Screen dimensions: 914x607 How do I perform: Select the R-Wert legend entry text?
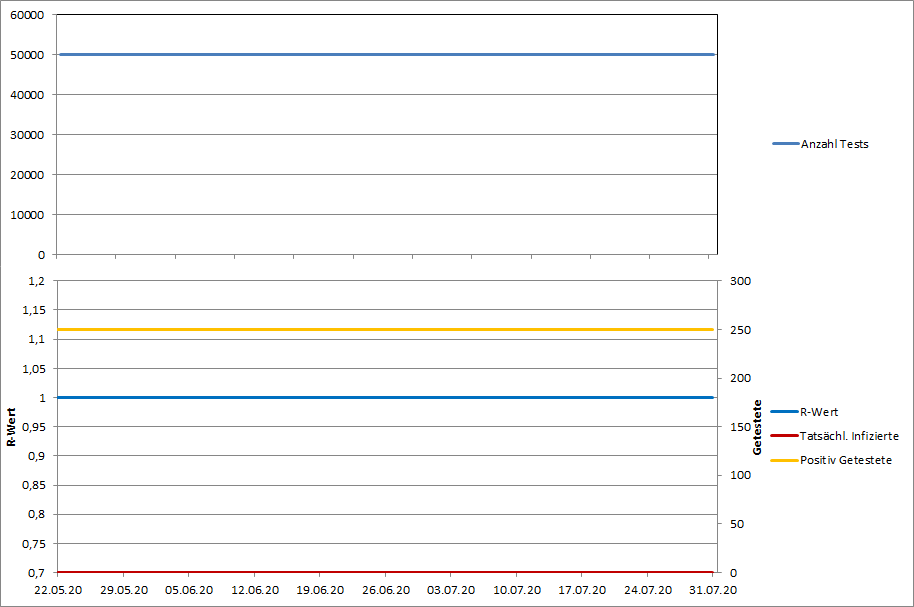coord(818,412)
